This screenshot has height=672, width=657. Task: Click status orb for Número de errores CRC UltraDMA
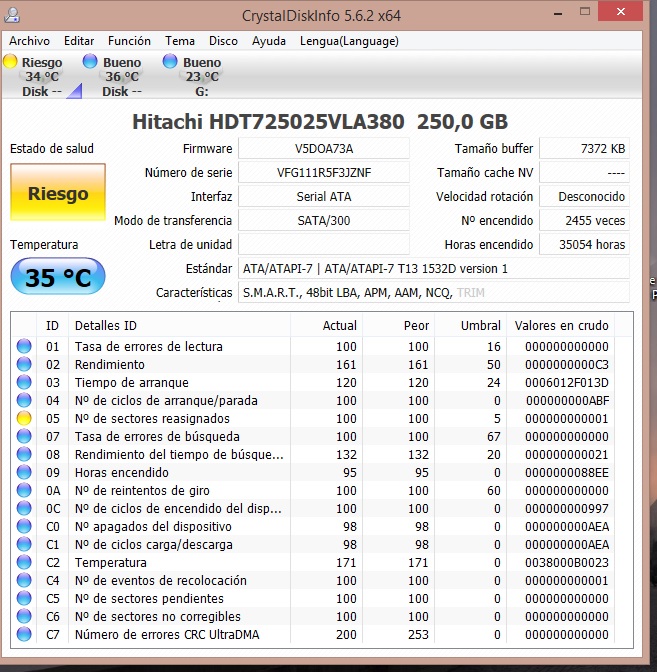(x=24, y=635)
